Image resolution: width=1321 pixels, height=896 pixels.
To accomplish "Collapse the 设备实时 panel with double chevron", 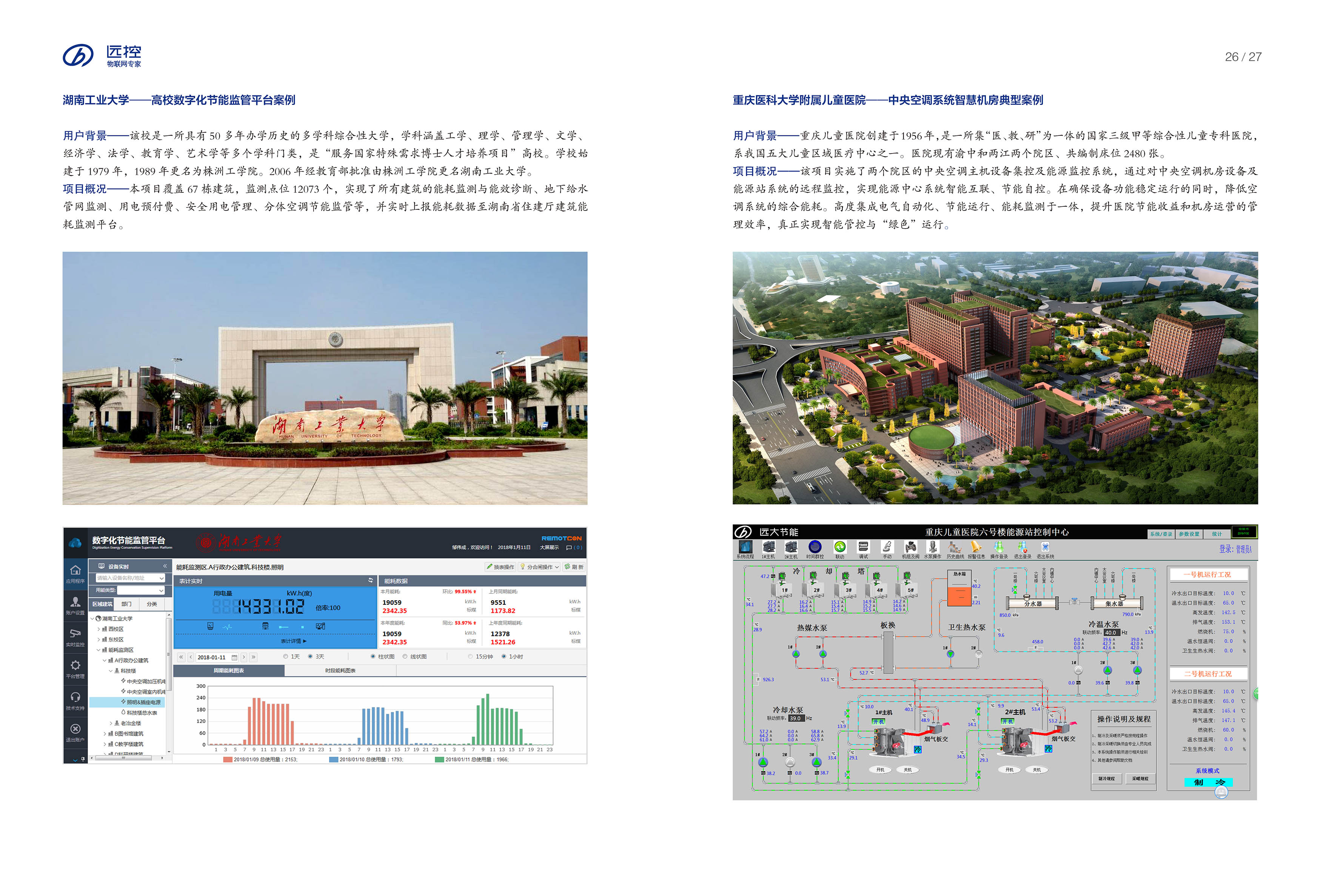I will (165, 566).
